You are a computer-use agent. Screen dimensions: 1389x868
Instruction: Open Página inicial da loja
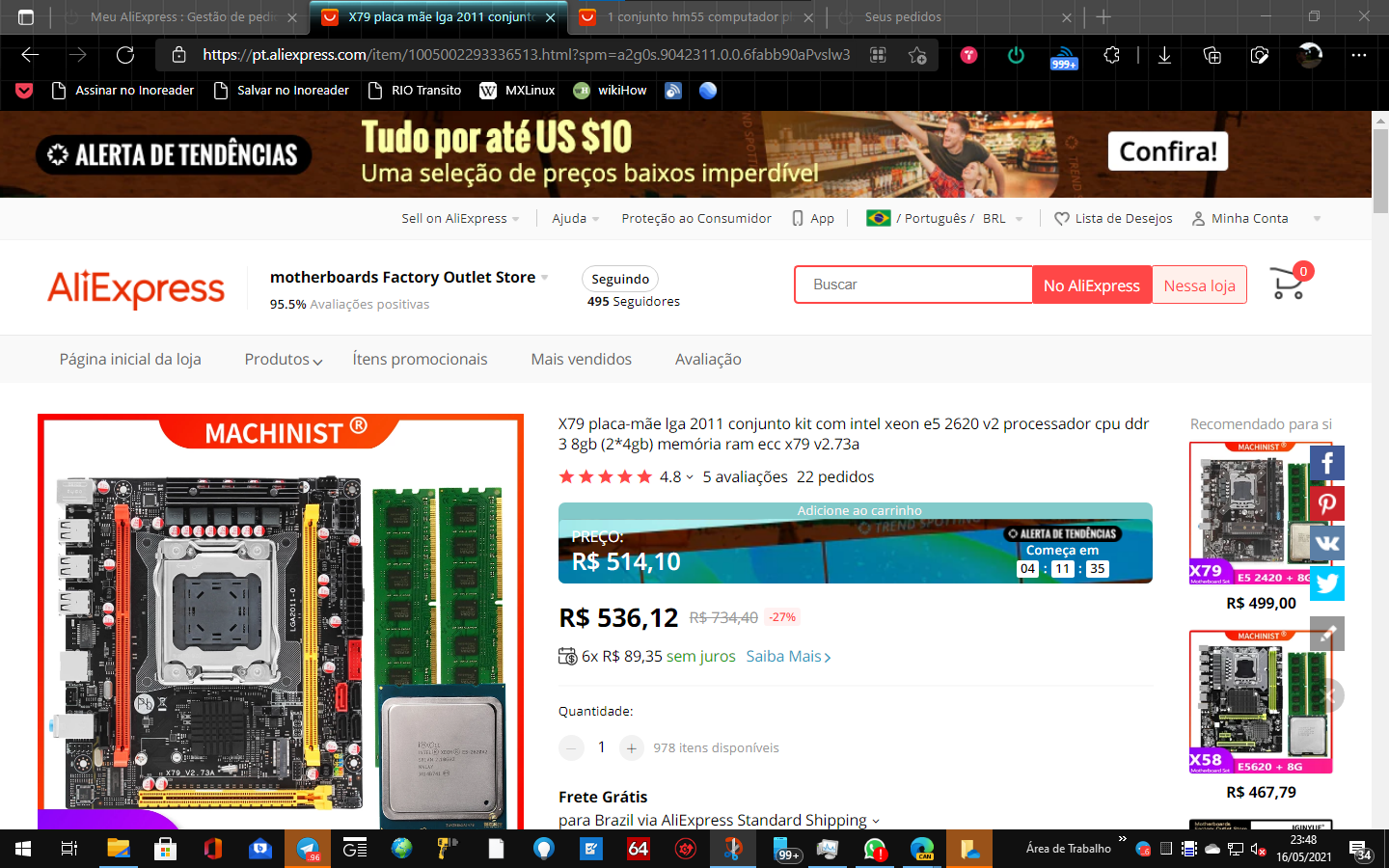(x=130, y=360)
